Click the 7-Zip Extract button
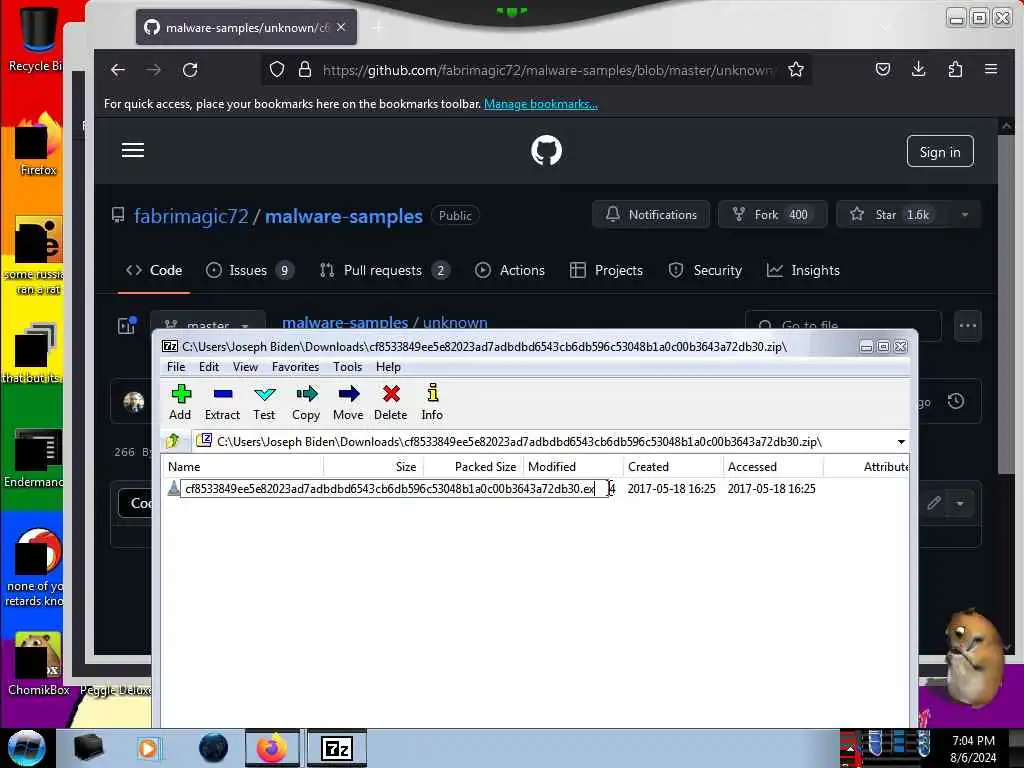The image size is (1024, 768). point(222,402)
